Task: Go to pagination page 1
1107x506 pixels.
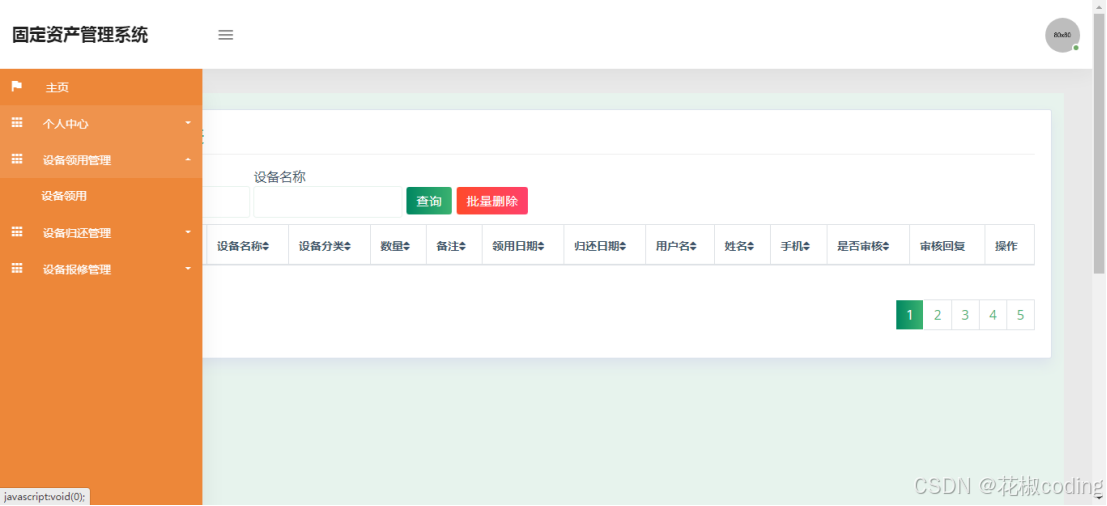Action: [x=910, y=315]
